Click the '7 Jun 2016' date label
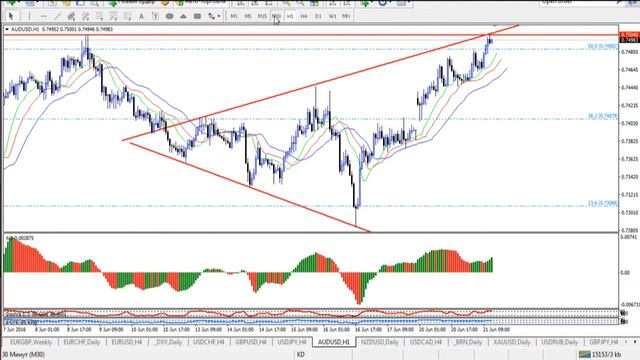The height and width of the screenshot is (360, 640). 14,329
